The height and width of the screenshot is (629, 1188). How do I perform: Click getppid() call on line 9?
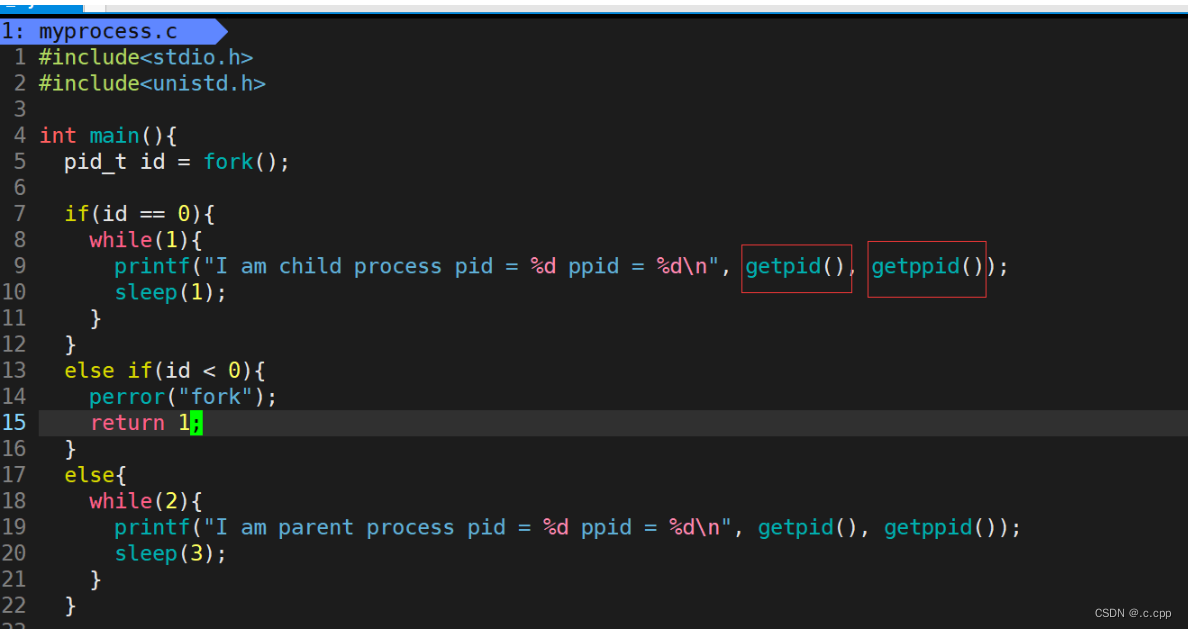[927, 267]
